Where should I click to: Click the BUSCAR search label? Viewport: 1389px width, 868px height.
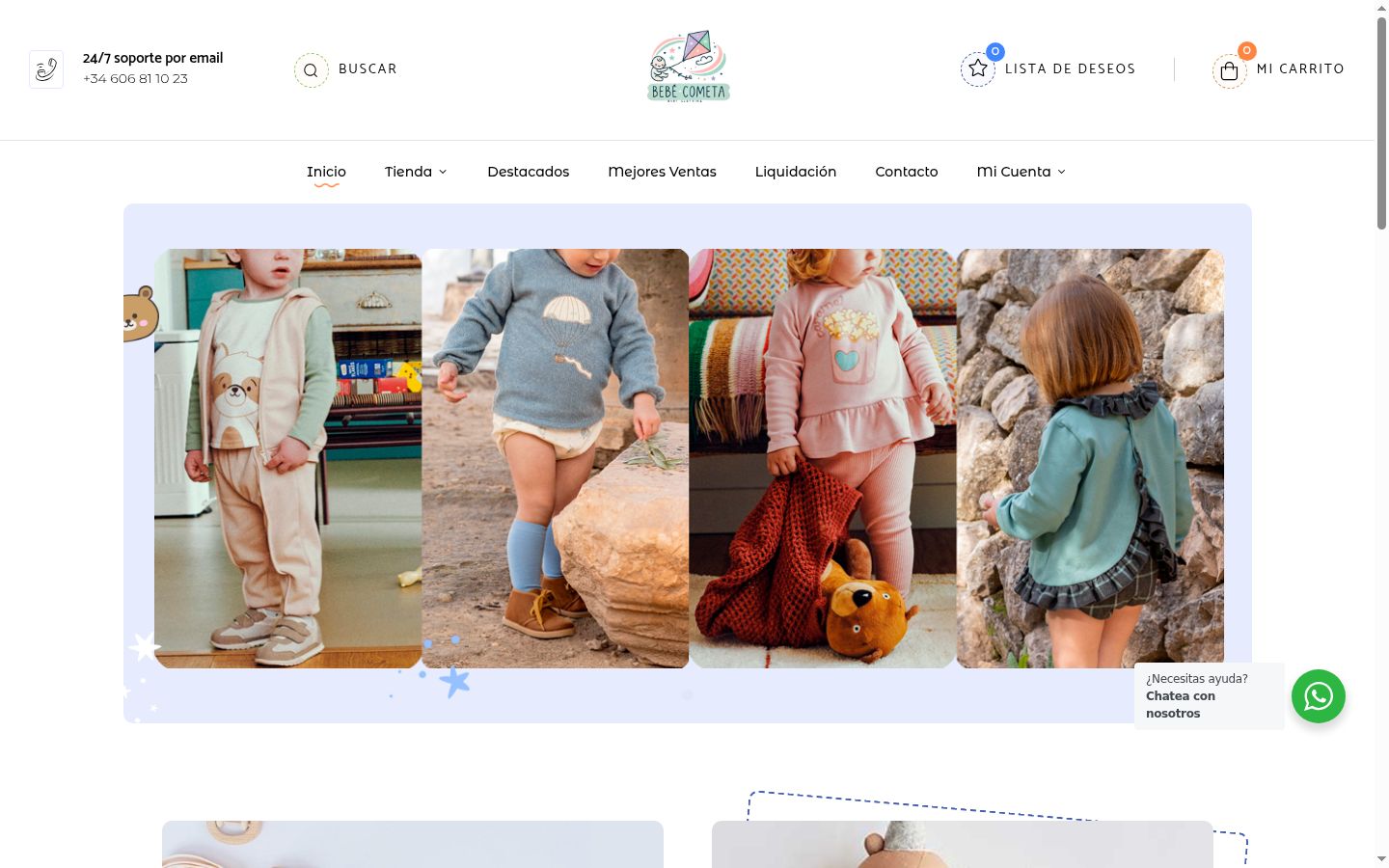click(368, 69)
